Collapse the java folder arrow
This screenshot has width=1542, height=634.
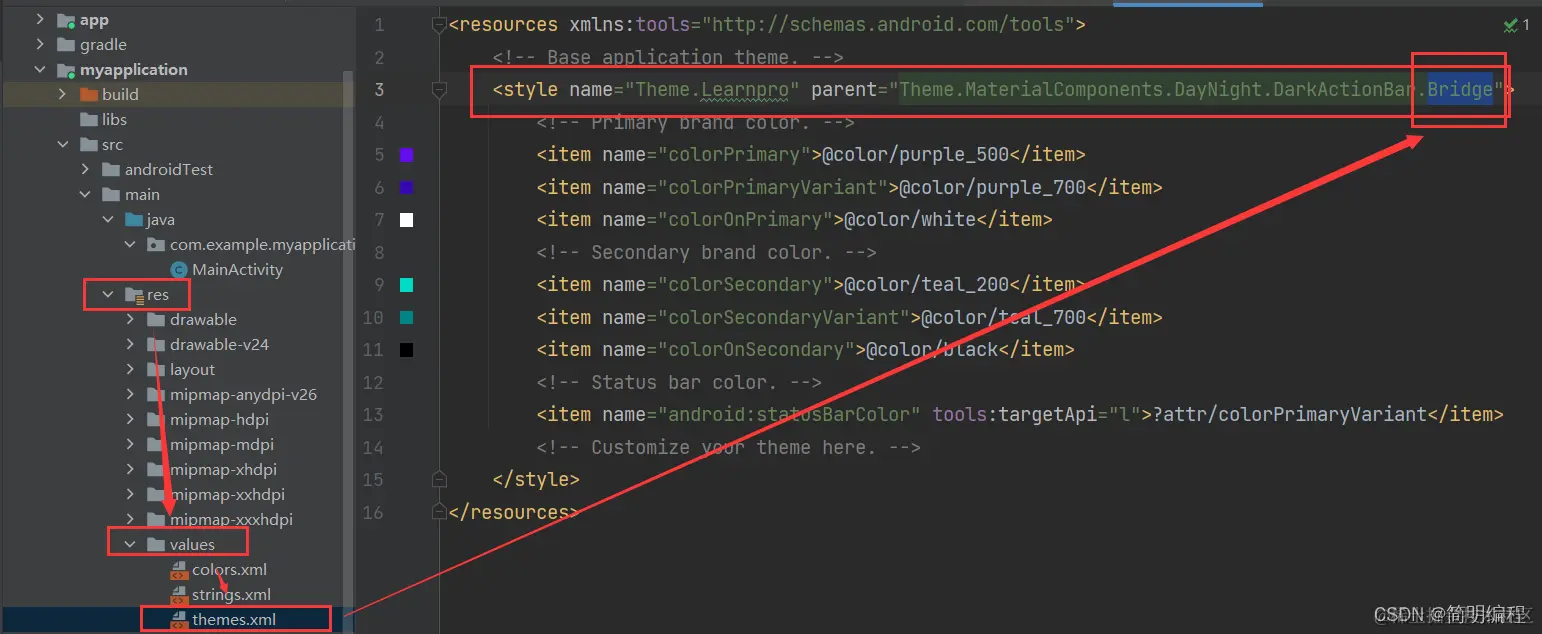108,219
